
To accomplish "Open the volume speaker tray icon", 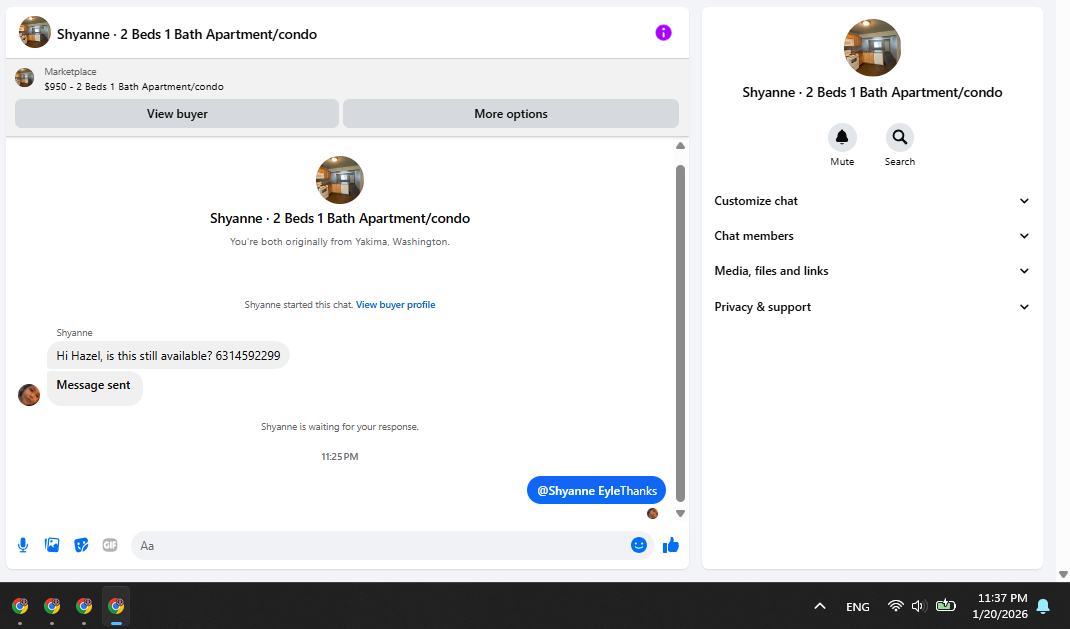I will 919,606.
